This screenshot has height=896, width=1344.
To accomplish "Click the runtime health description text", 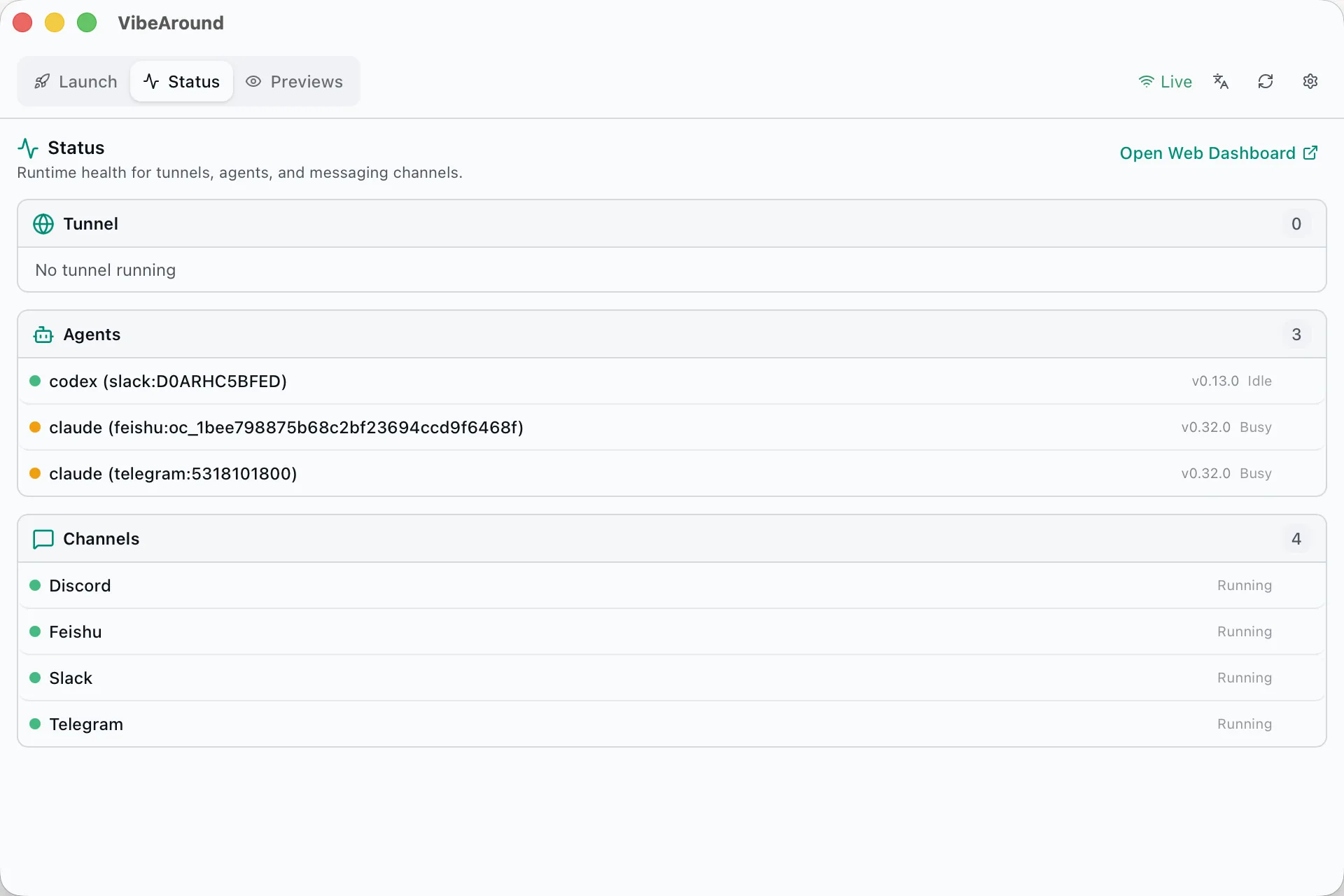I will (x=239, y=173).
